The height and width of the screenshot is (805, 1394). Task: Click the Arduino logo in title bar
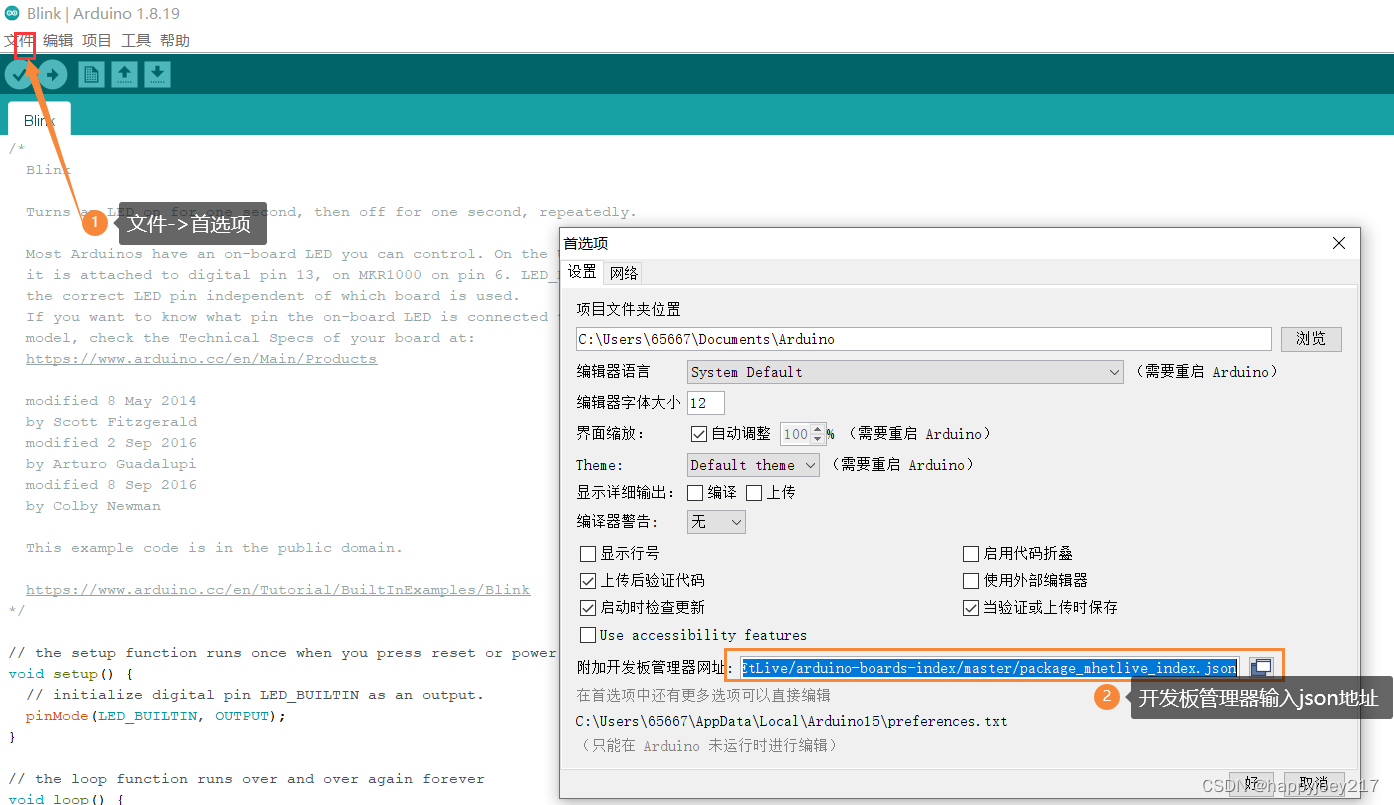12,14
